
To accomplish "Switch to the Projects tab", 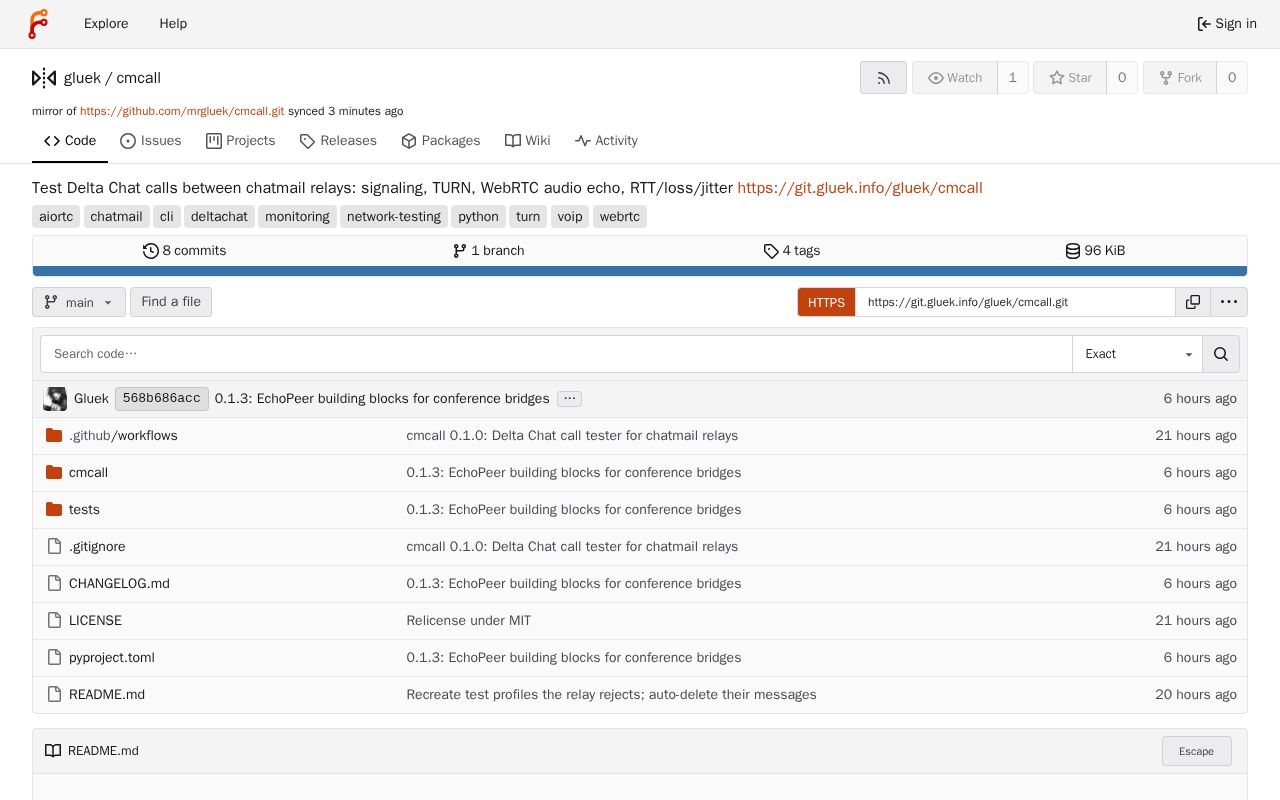I will tap(240, 141).
